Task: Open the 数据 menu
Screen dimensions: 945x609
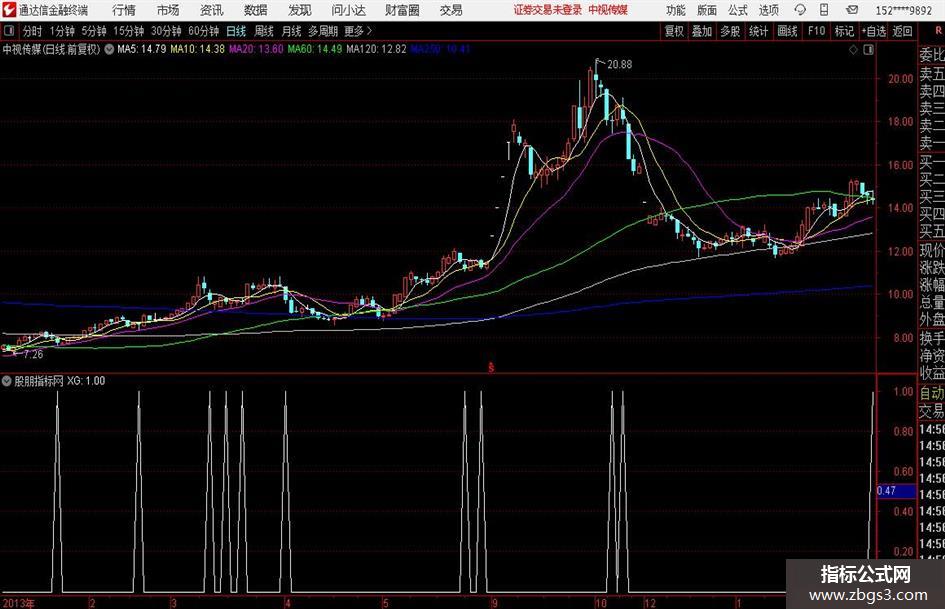Action: click(x=256, y=10)
